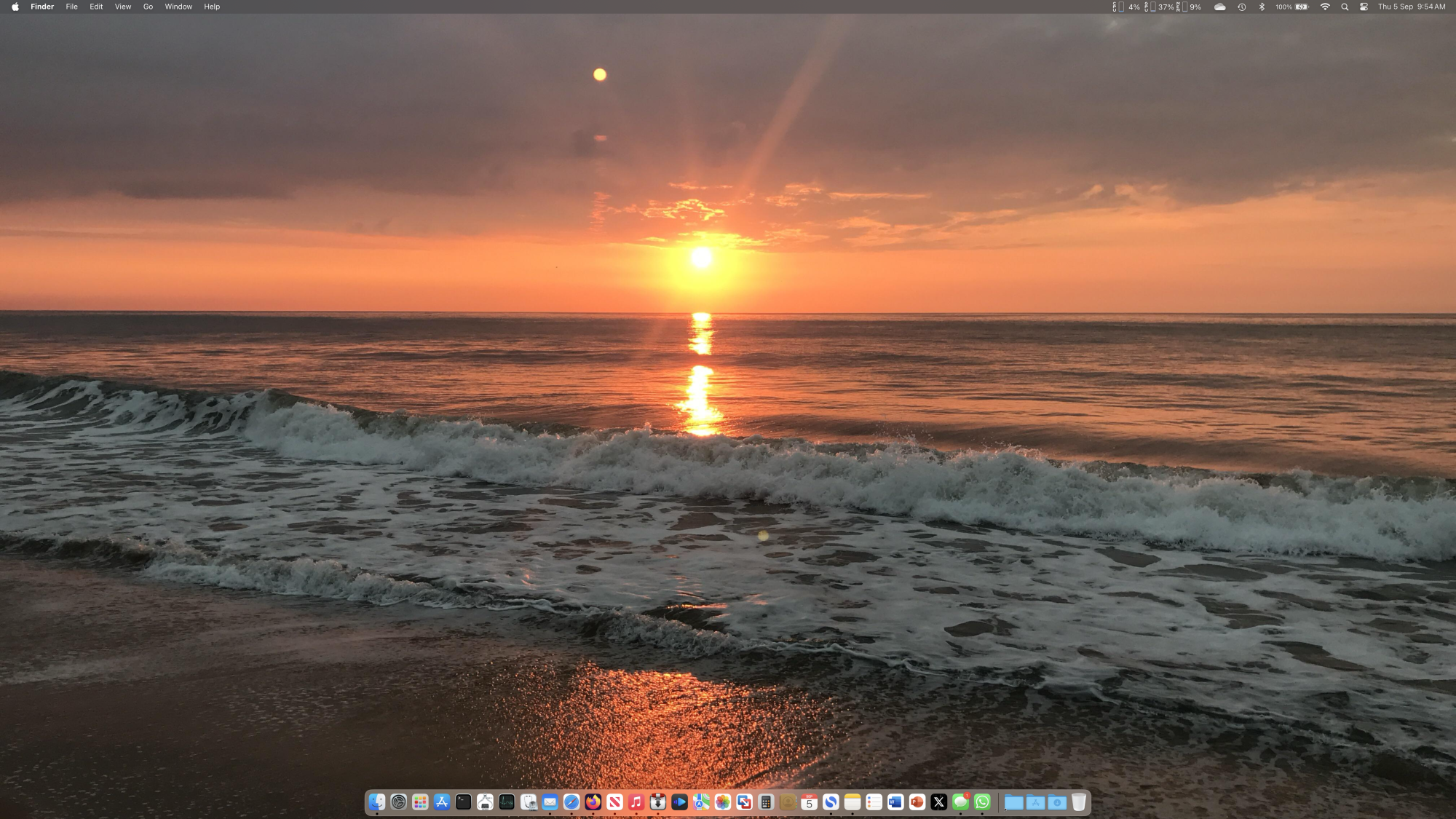Image resolution: width=1456 pixels, height=819 pixels.
Task: Open Bluetooth status menu
Action: point(1262,7)
